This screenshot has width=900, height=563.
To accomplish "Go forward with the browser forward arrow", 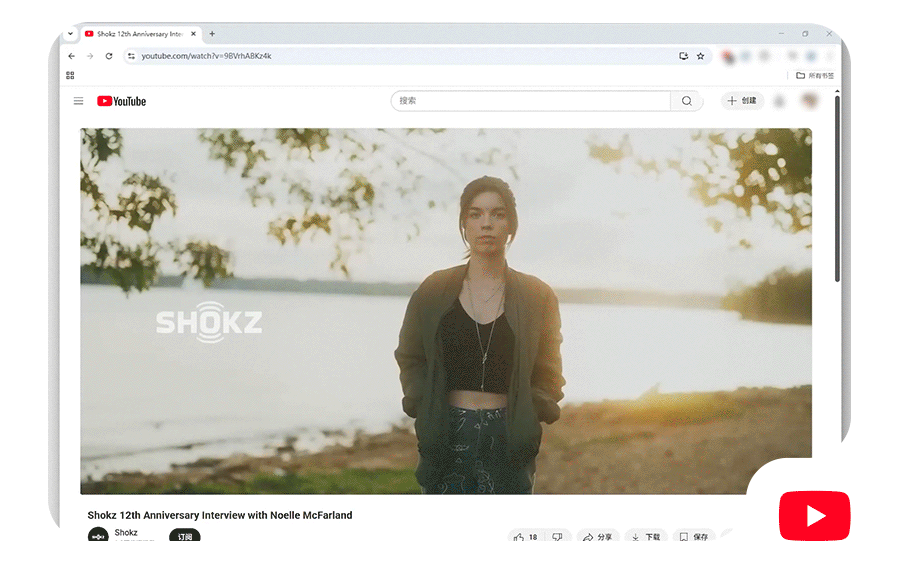I will point(90,56).
